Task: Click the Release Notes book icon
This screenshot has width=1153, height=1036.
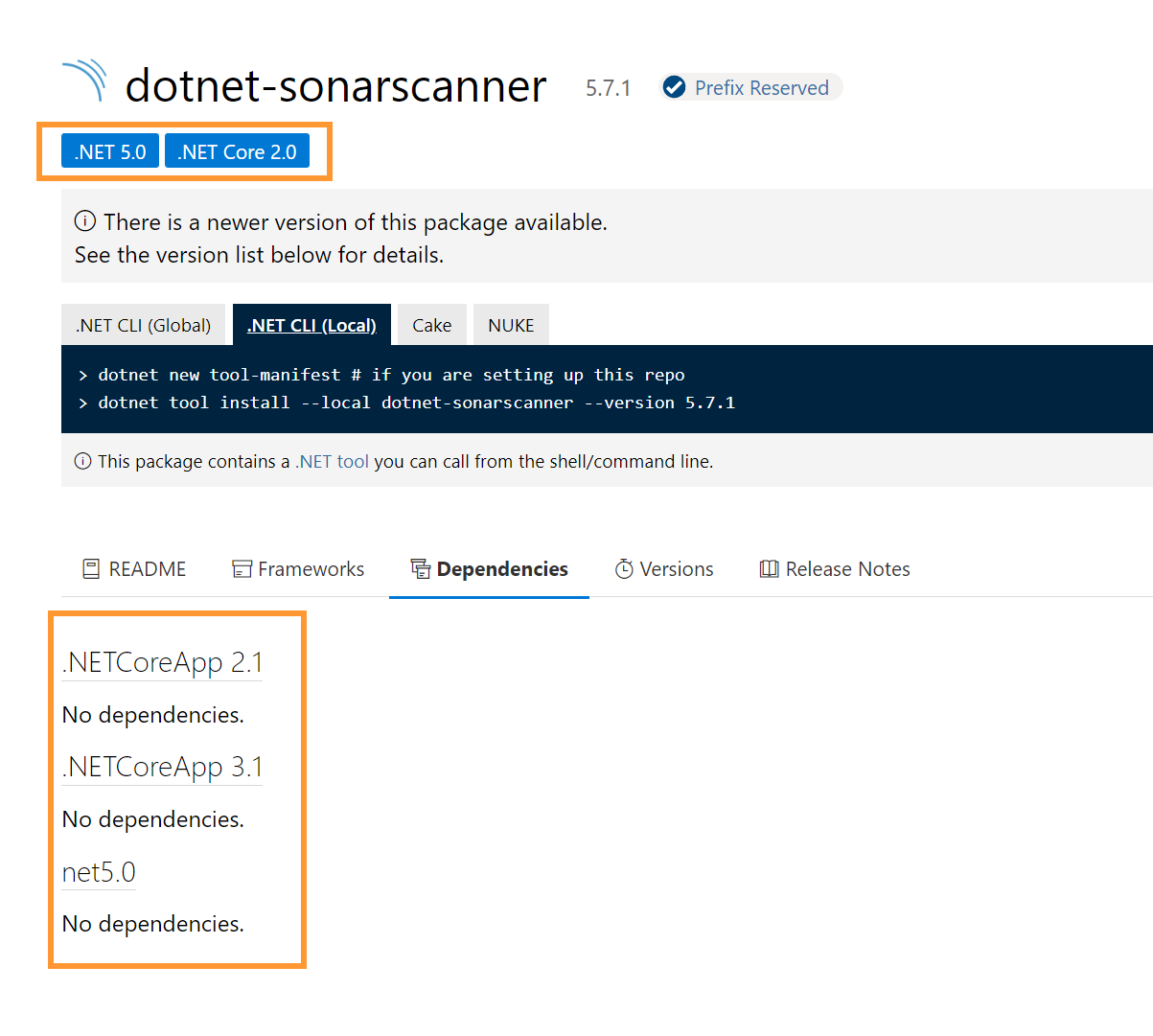Action: (769, 569)
